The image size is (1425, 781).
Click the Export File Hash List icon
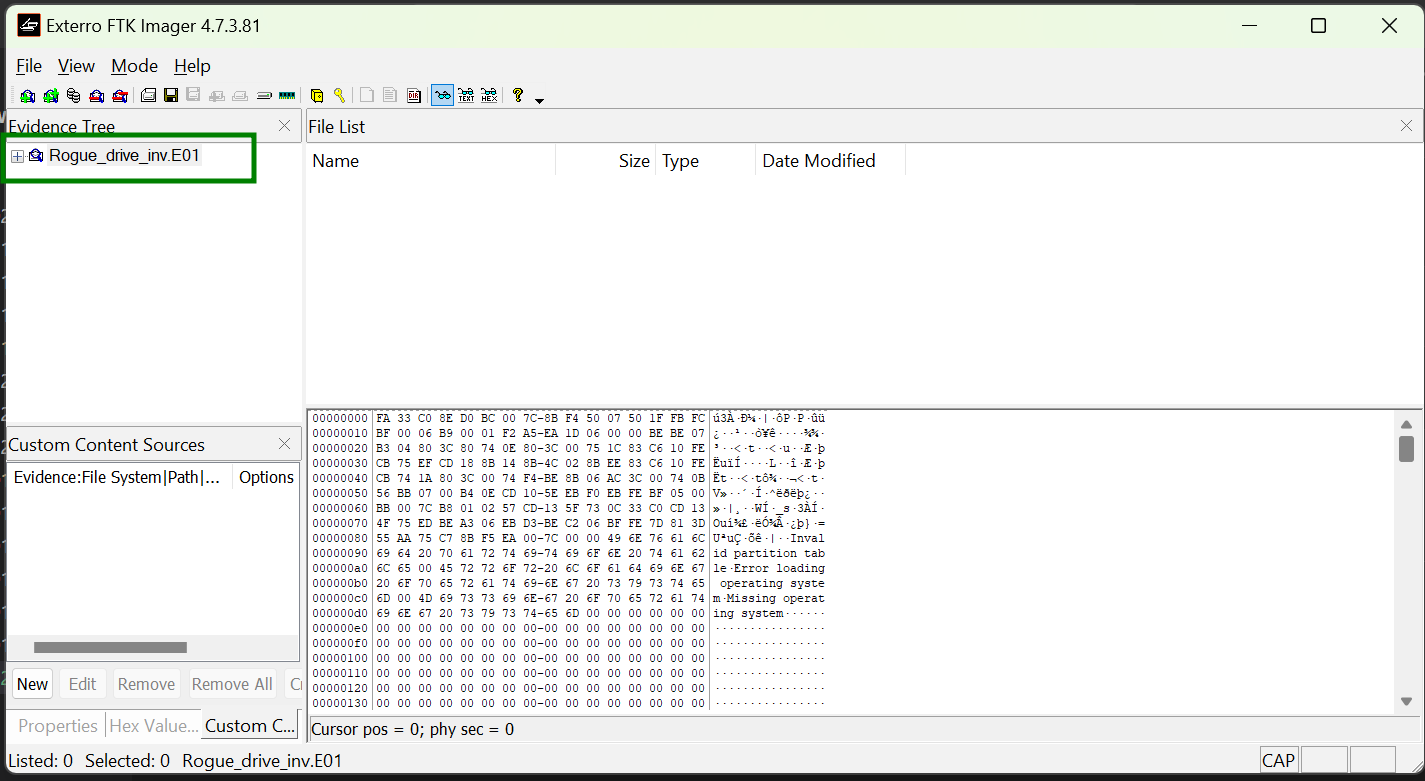(x=390, y=96)
